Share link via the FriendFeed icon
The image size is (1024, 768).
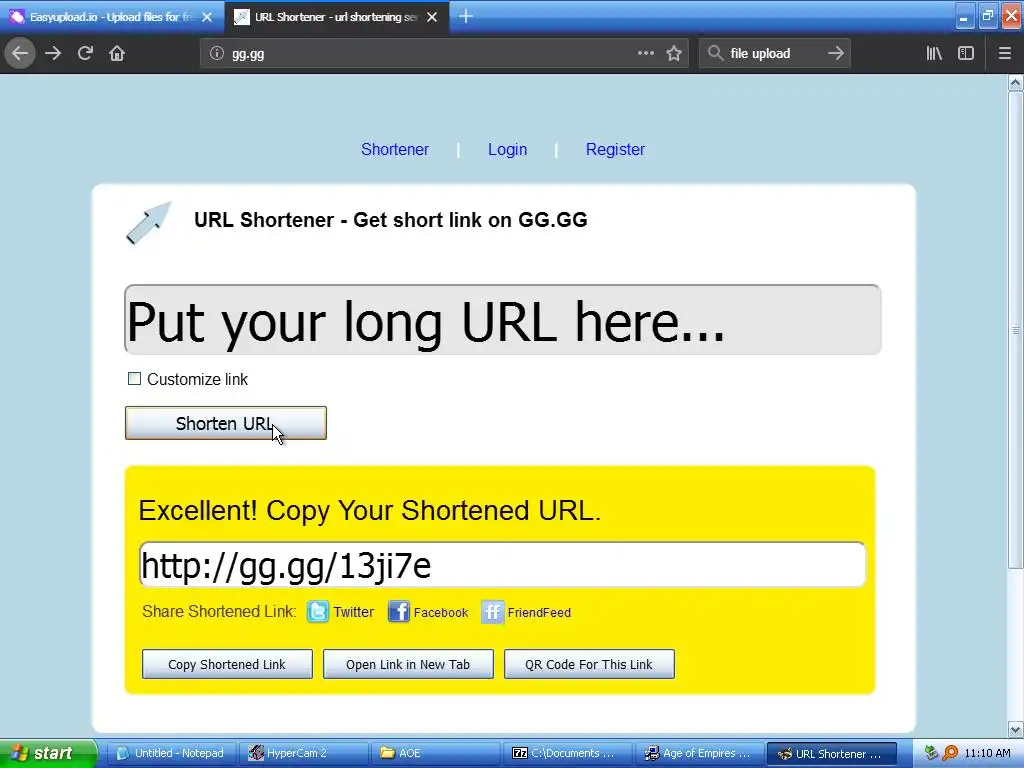click(492, 612)
